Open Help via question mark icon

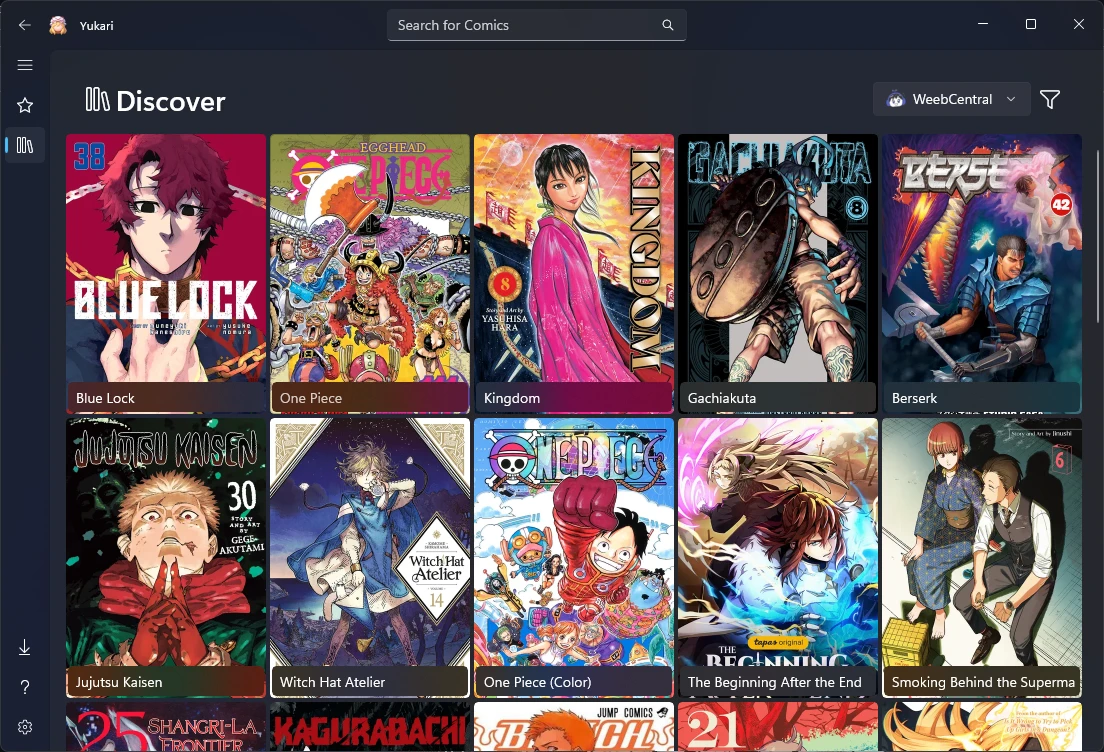click(x=25, y=687)
